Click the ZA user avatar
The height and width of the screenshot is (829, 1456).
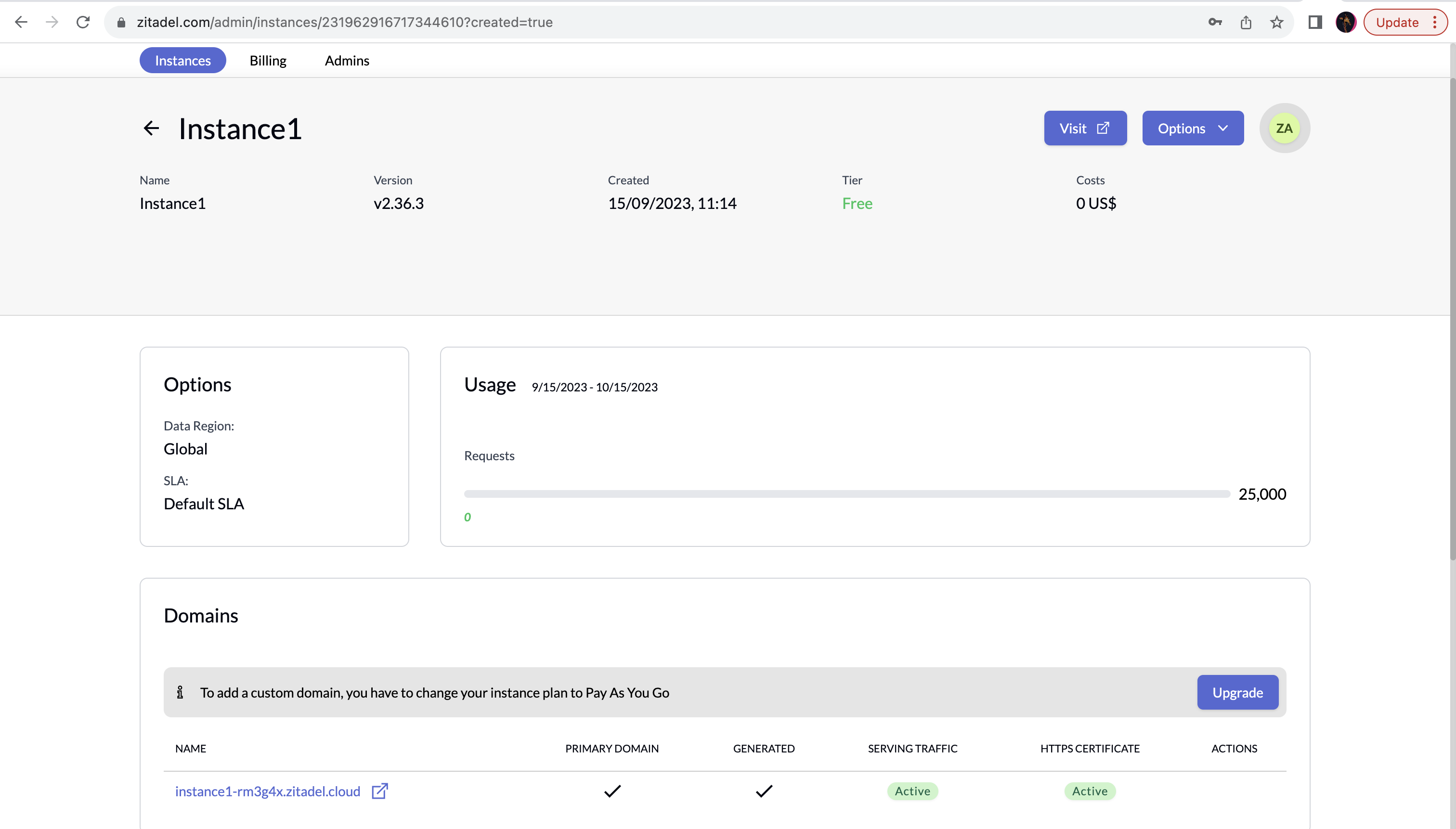pos(1284,128)
